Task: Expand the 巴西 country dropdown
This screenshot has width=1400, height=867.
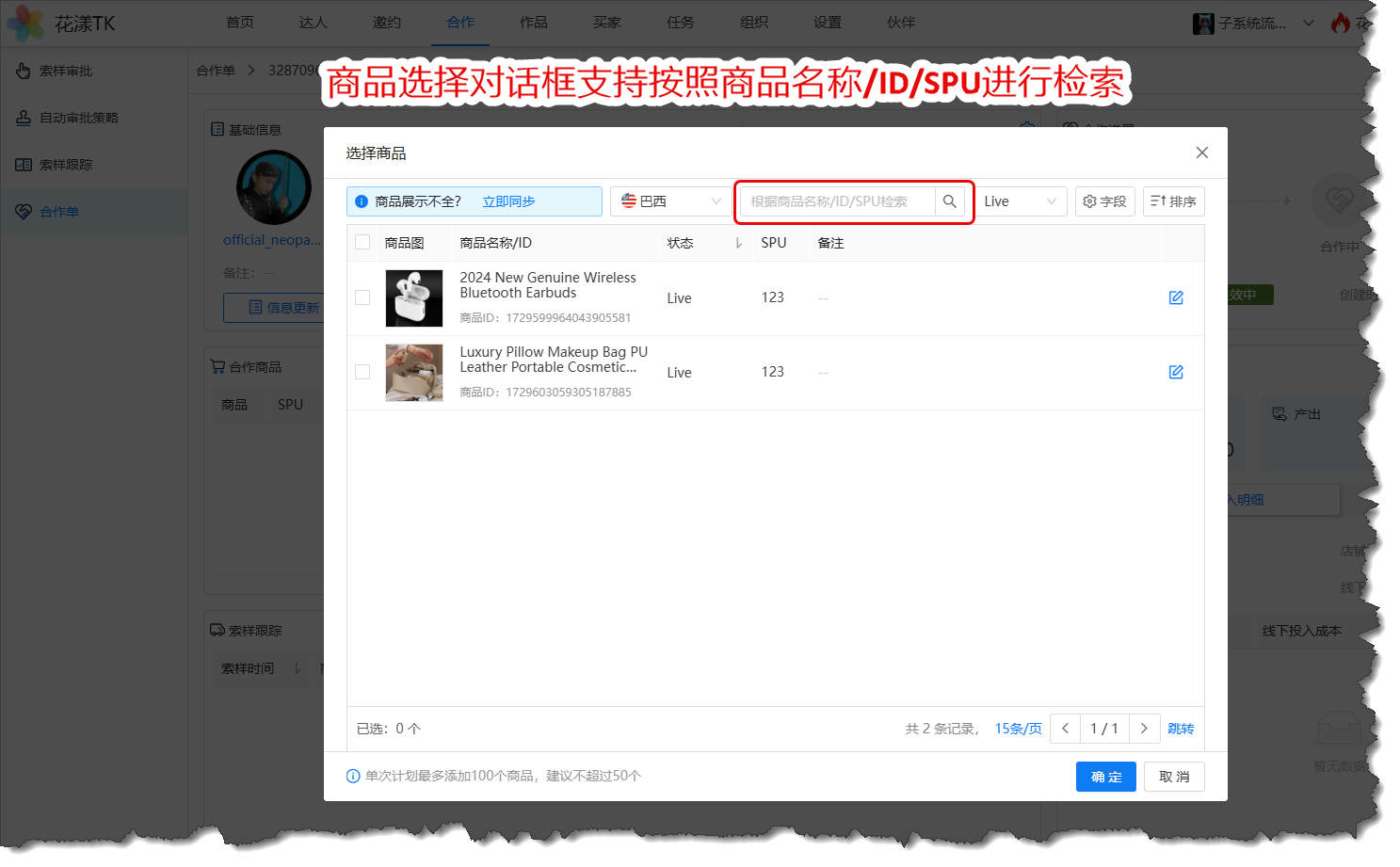Action: pyautogui.click(x=670, y=201)
